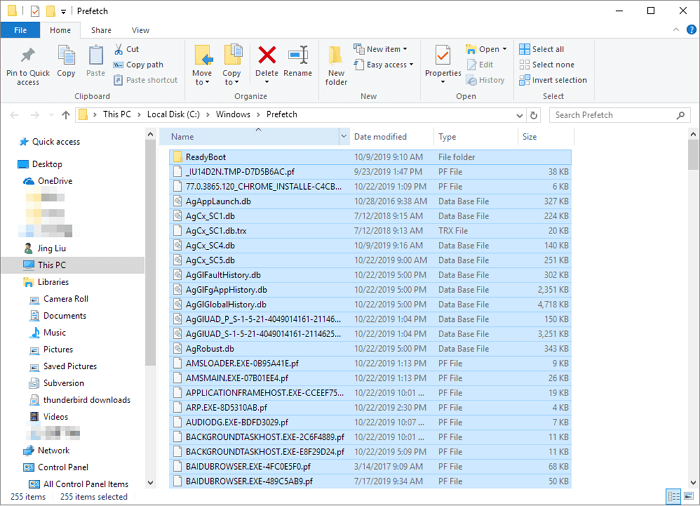Screen dimensions: 700x506
Task: Switch to large icons view in status bar
Action: click(x=689, y=496)
